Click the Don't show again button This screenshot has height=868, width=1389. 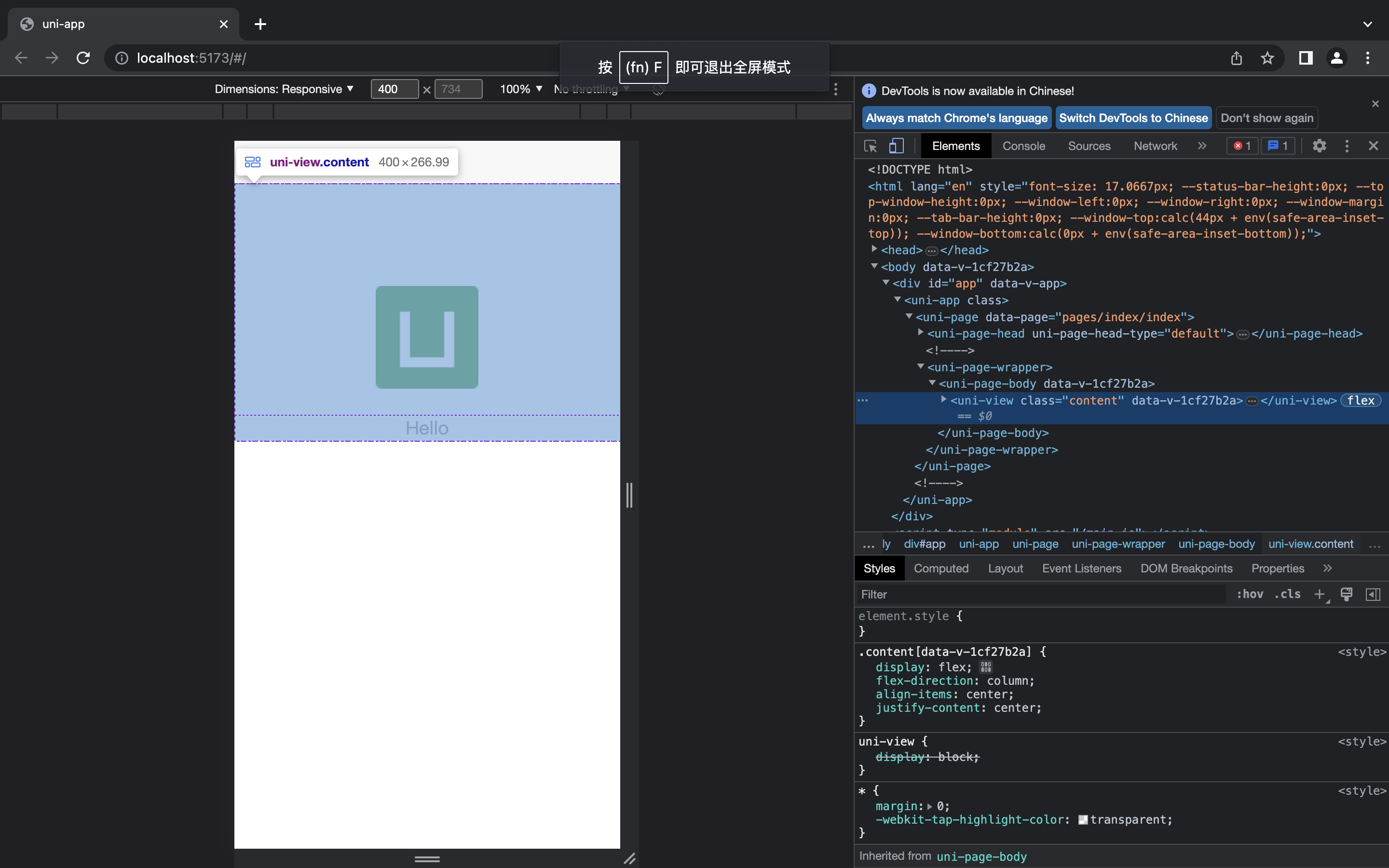1266,118
